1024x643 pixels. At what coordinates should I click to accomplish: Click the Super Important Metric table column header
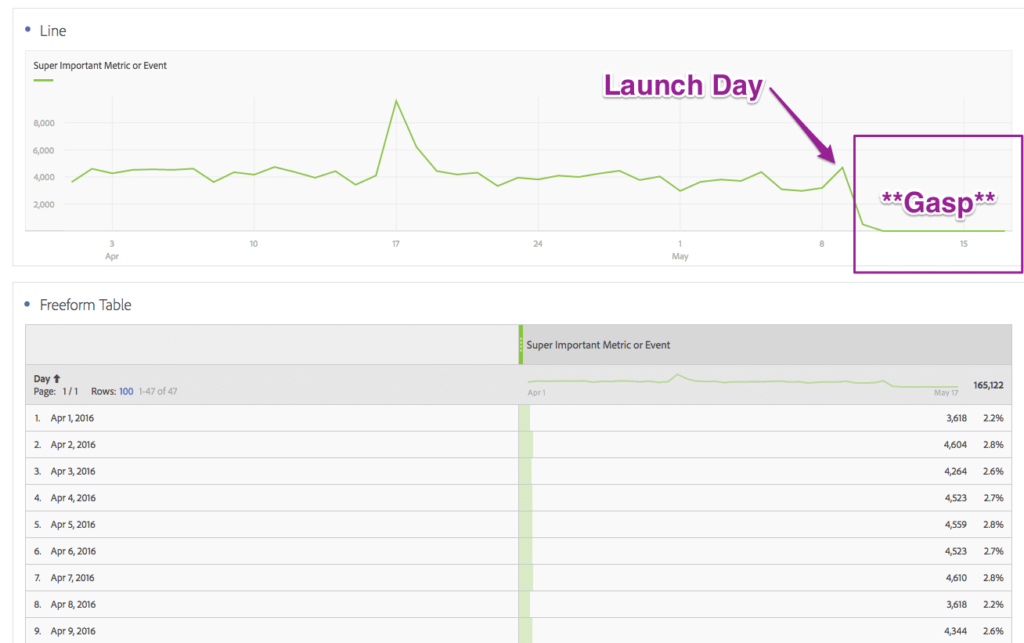tap(598, 345)
